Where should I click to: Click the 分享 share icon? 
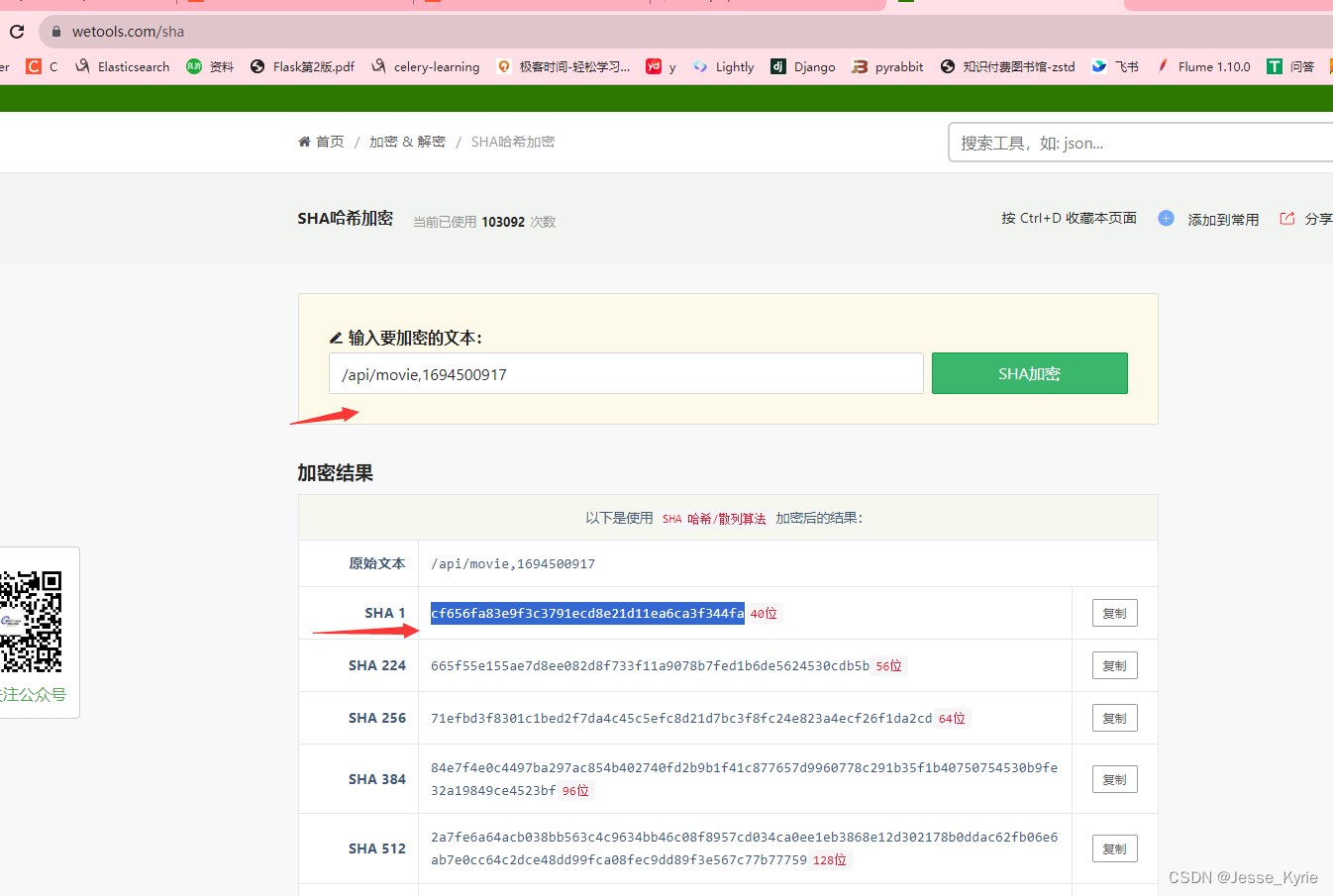[1286, 218]
